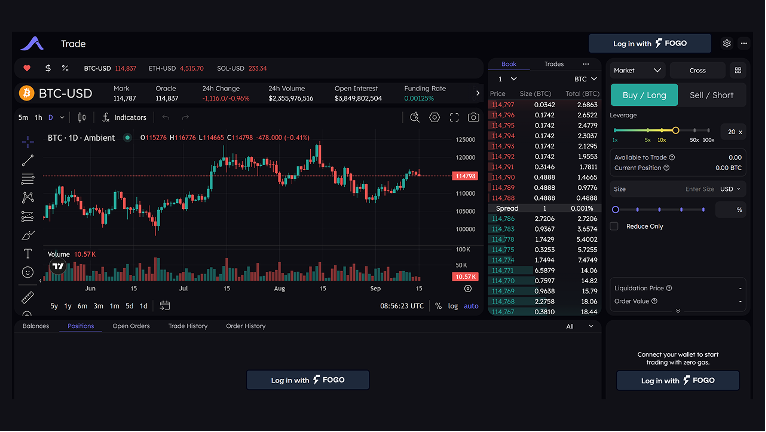Toggle auto scale on chart
The width and height of the screenshot is (766, 432).
point(471,306)
